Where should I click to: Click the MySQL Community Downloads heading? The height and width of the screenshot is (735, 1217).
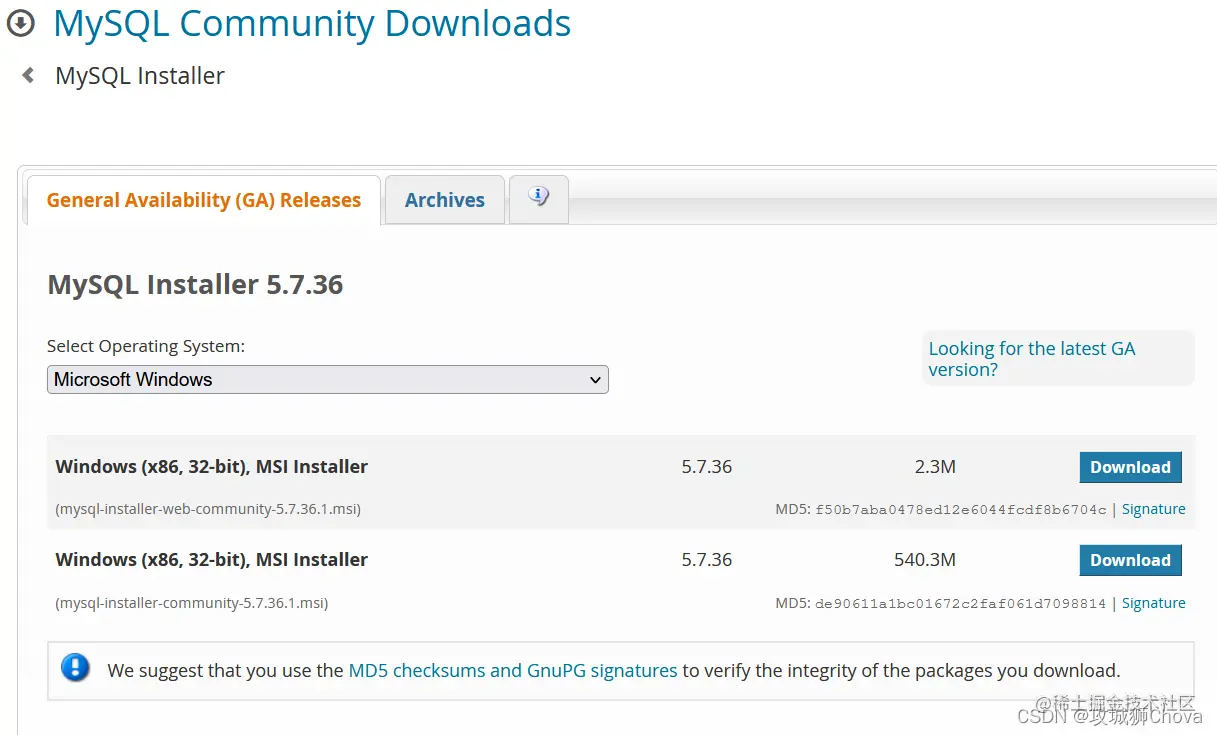(312, 24)
